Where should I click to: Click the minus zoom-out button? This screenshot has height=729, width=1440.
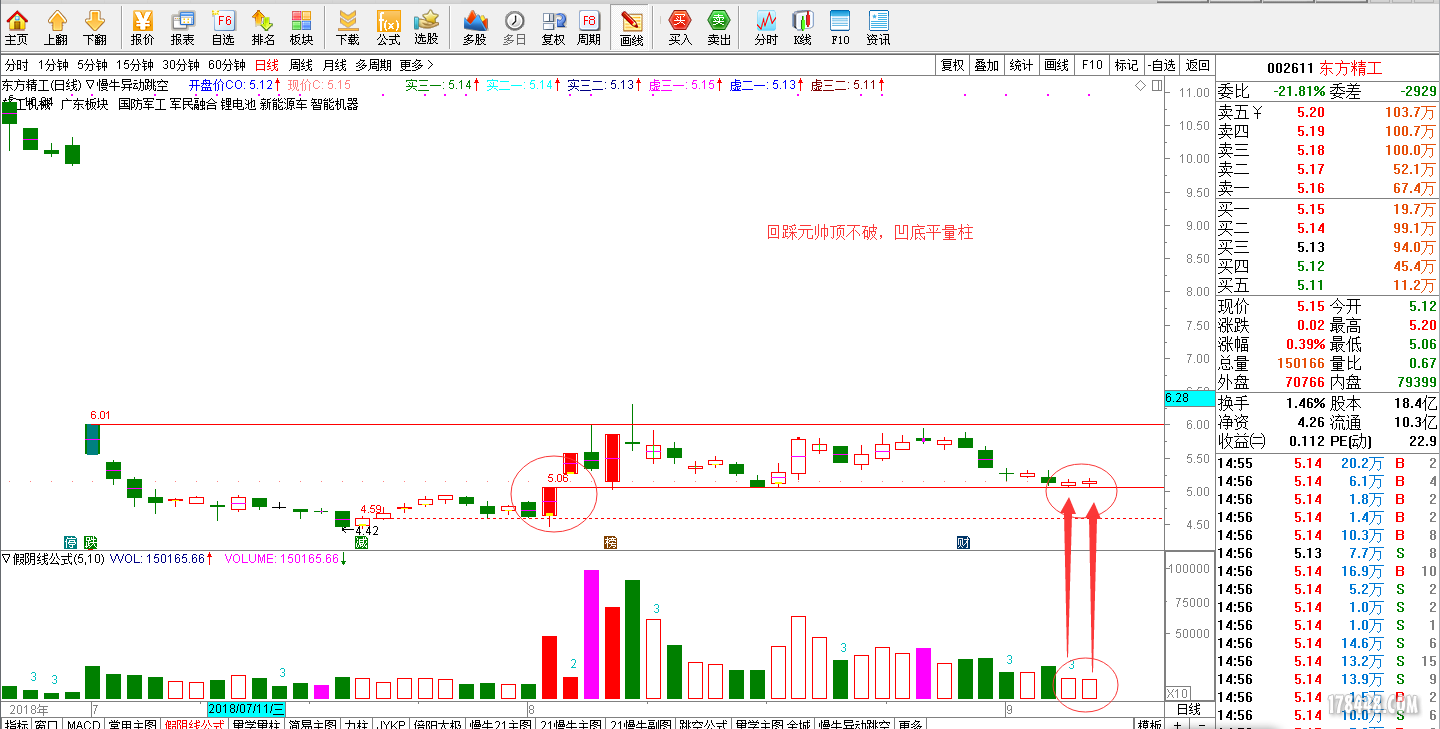point(1202,724)
